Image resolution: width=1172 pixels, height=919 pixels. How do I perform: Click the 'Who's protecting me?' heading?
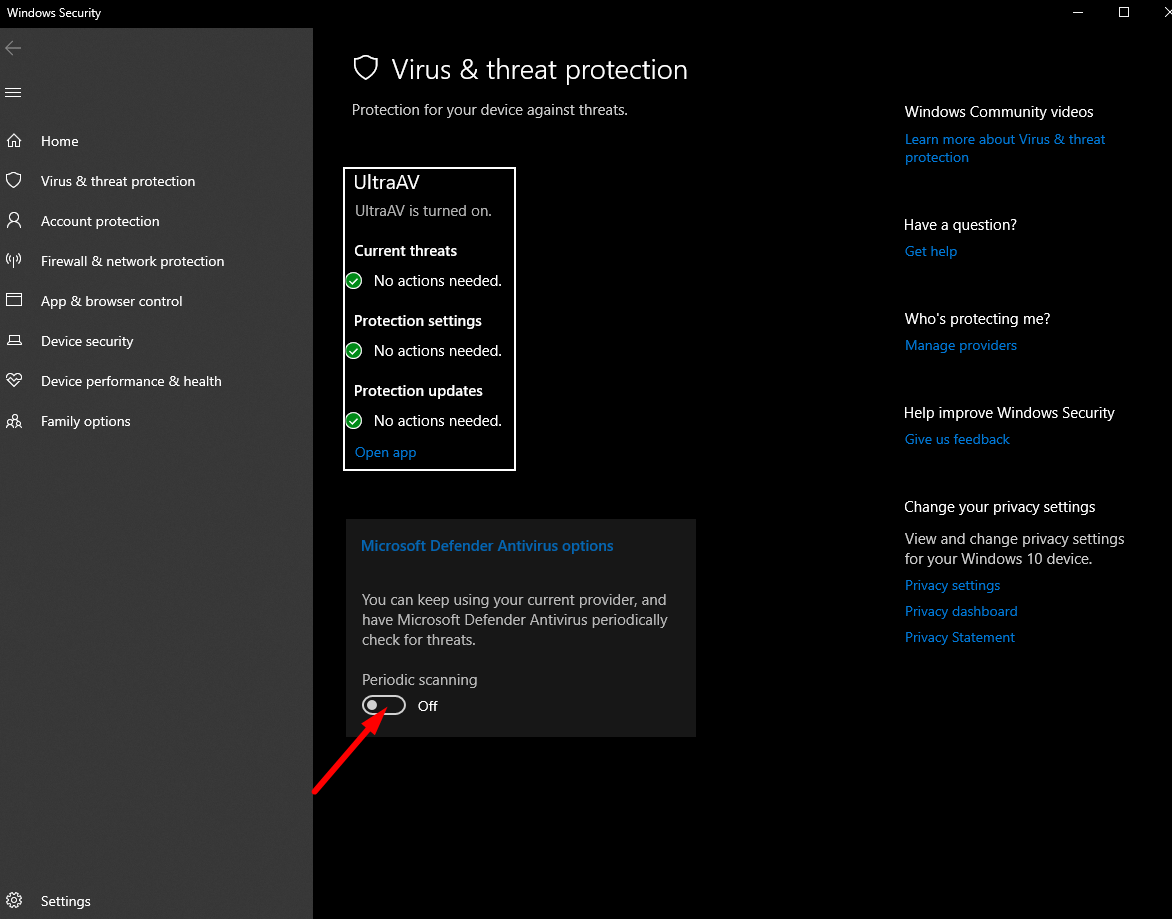[977, 319]
